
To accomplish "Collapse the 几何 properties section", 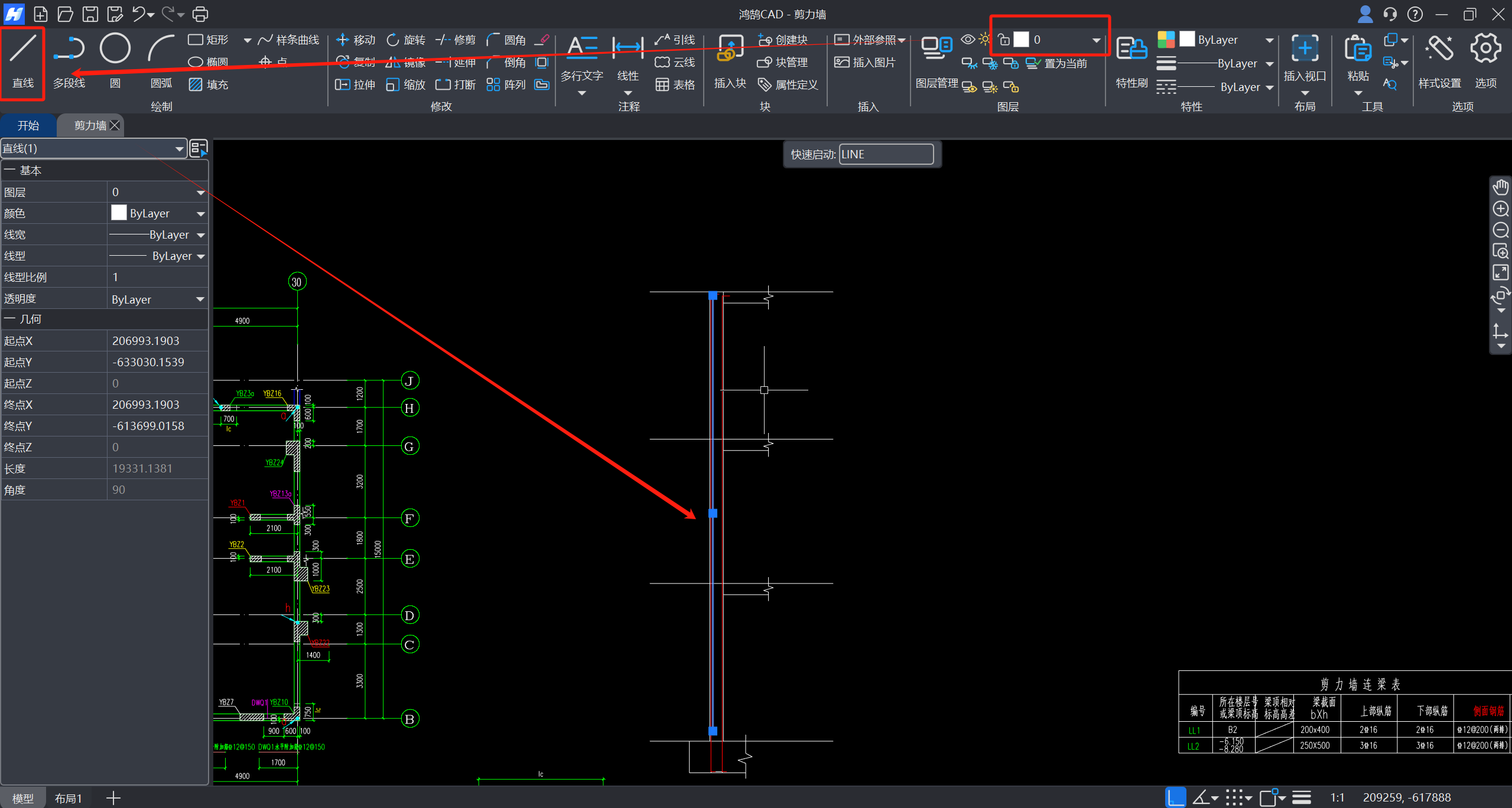I will [x=9, y=320].
